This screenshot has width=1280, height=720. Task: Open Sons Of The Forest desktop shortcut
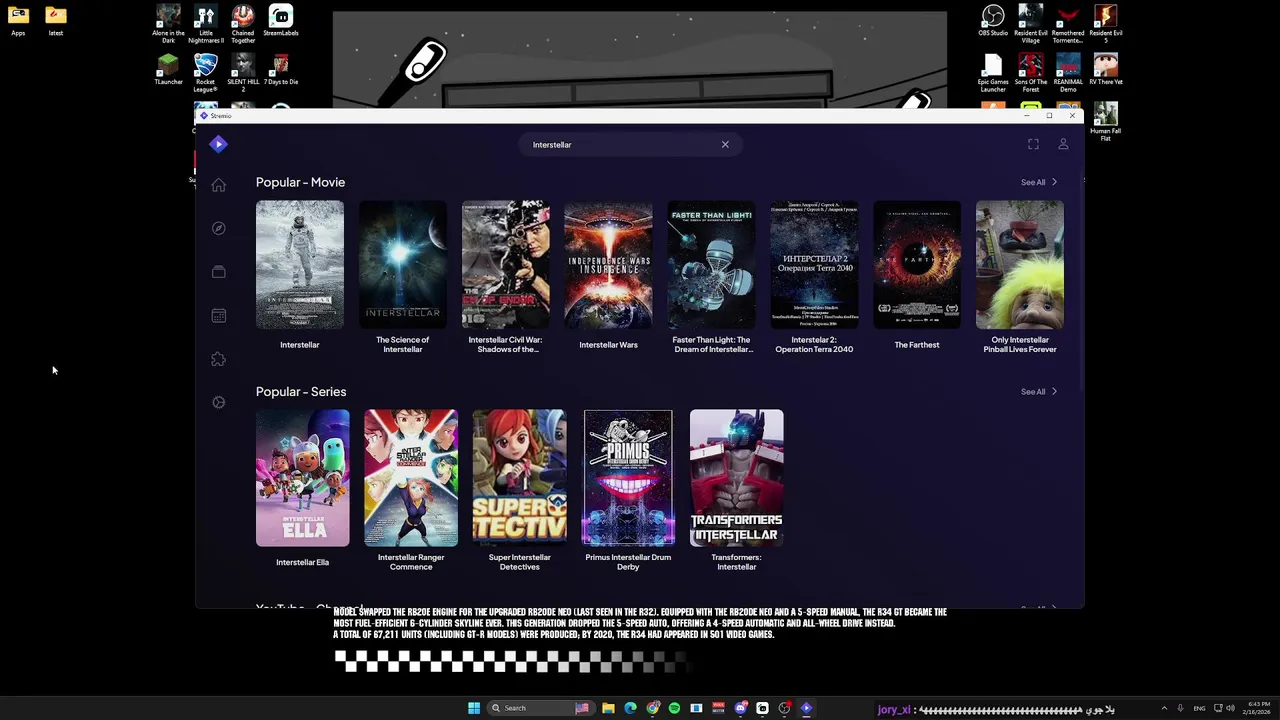click(x=1030, y=73)
